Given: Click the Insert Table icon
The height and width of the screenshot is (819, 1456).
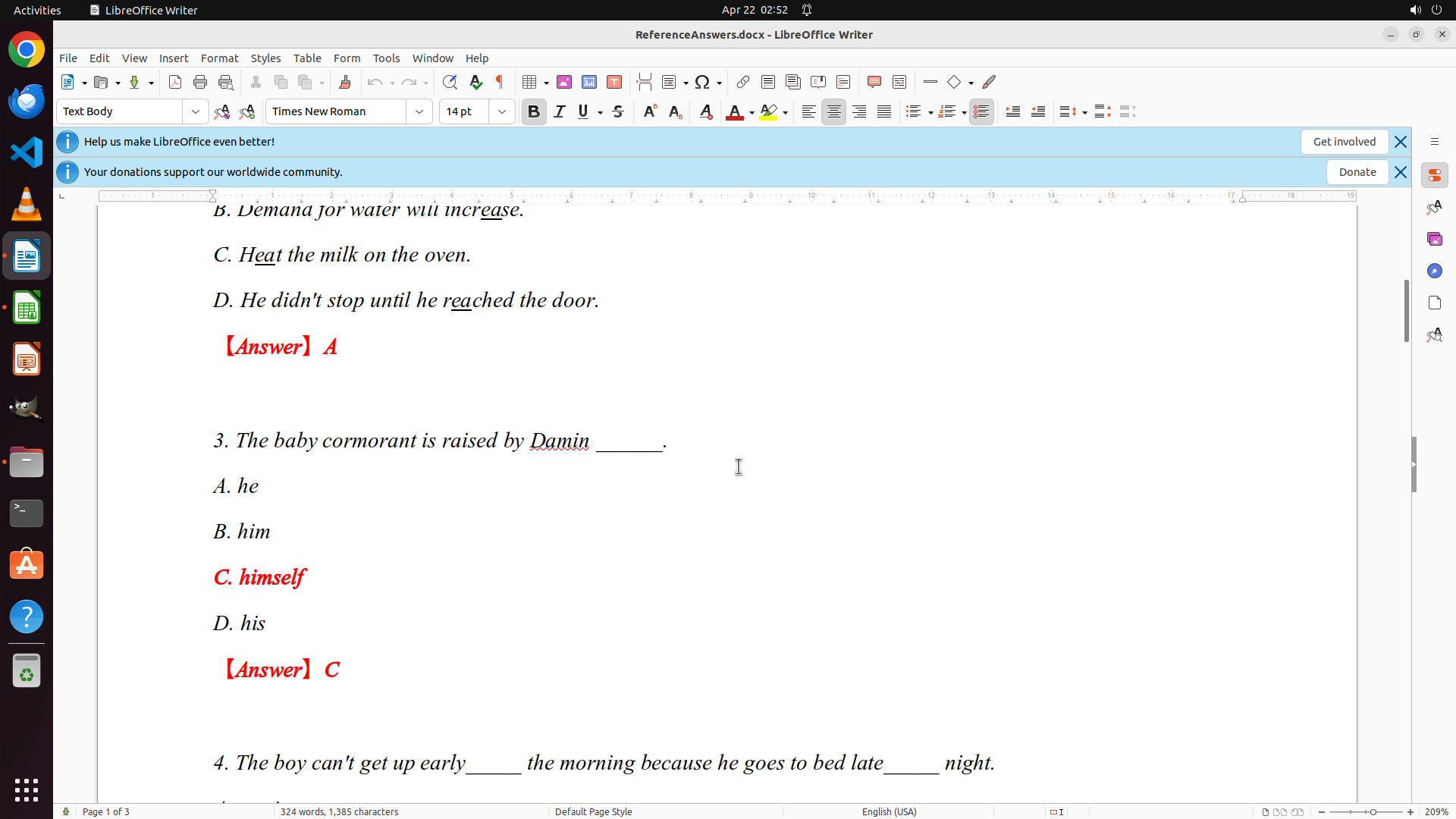Looking at the screenshot, I should [x=530, y=82].
